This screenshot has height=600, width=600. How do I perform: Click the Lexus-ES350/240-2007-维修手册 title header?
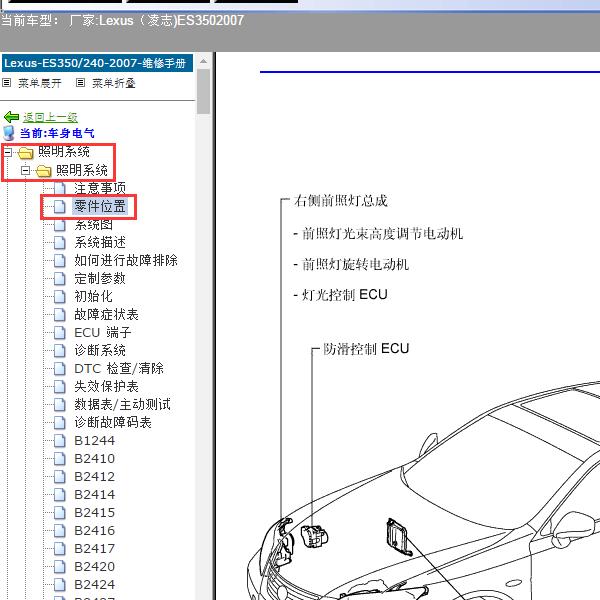97,63
